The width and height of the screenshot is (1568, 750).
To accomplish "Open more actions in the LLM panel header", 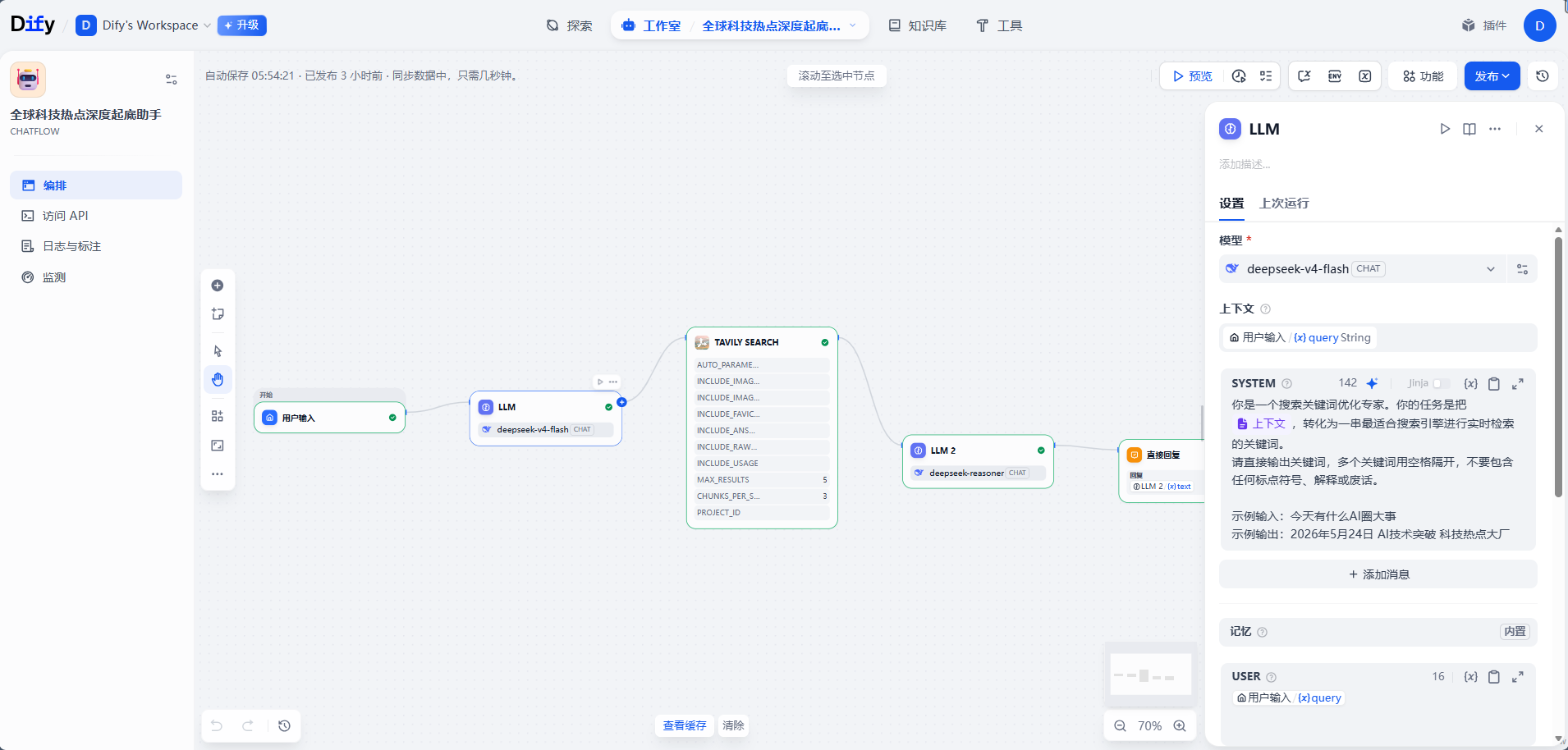I will tap(1495, 129).
